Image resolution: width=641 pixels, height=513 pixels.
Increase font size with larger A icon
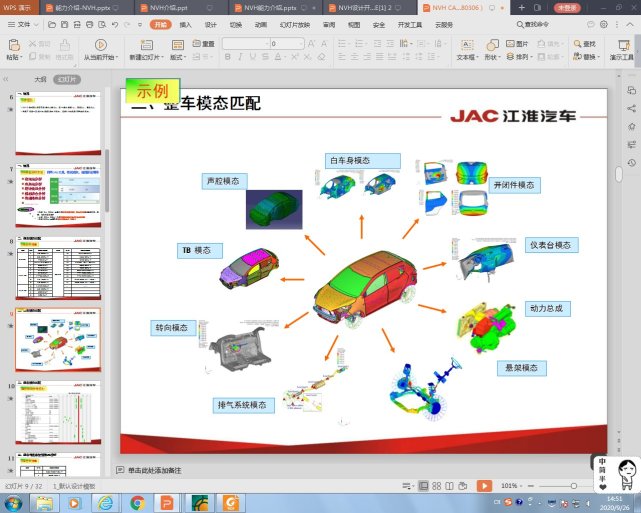click(x=312, y=43)
